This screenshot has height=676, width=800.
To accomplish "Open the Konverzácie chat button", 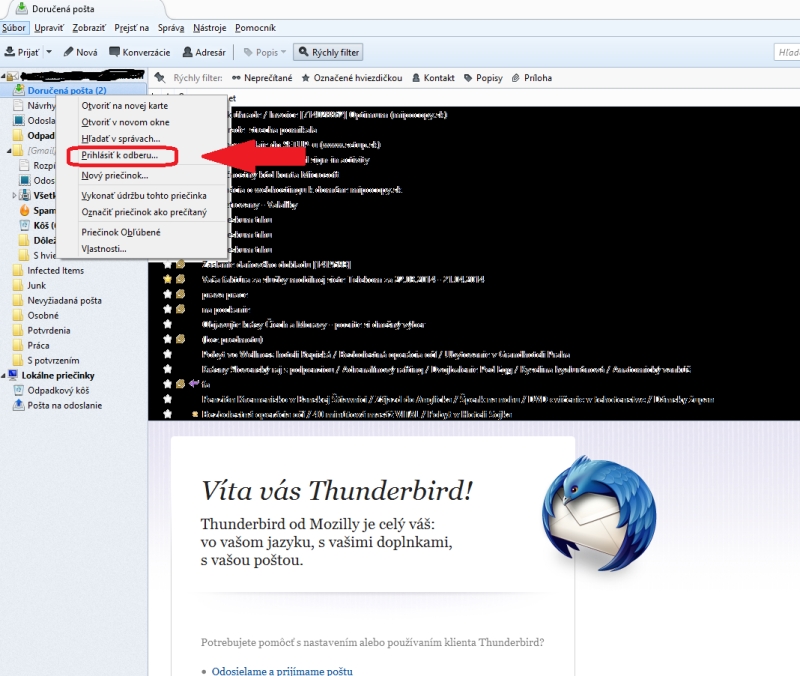I will pos(139,52).
